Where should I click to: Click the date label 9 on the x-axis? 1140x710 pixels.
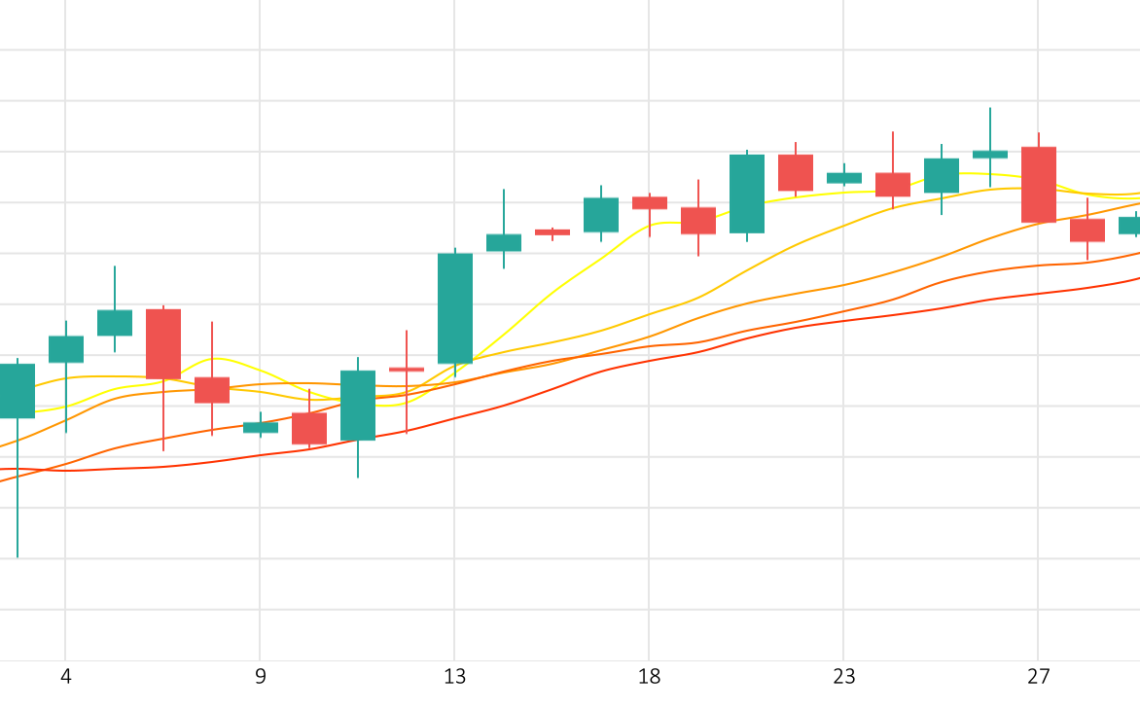pyautogui.click(x=260, y=677)
